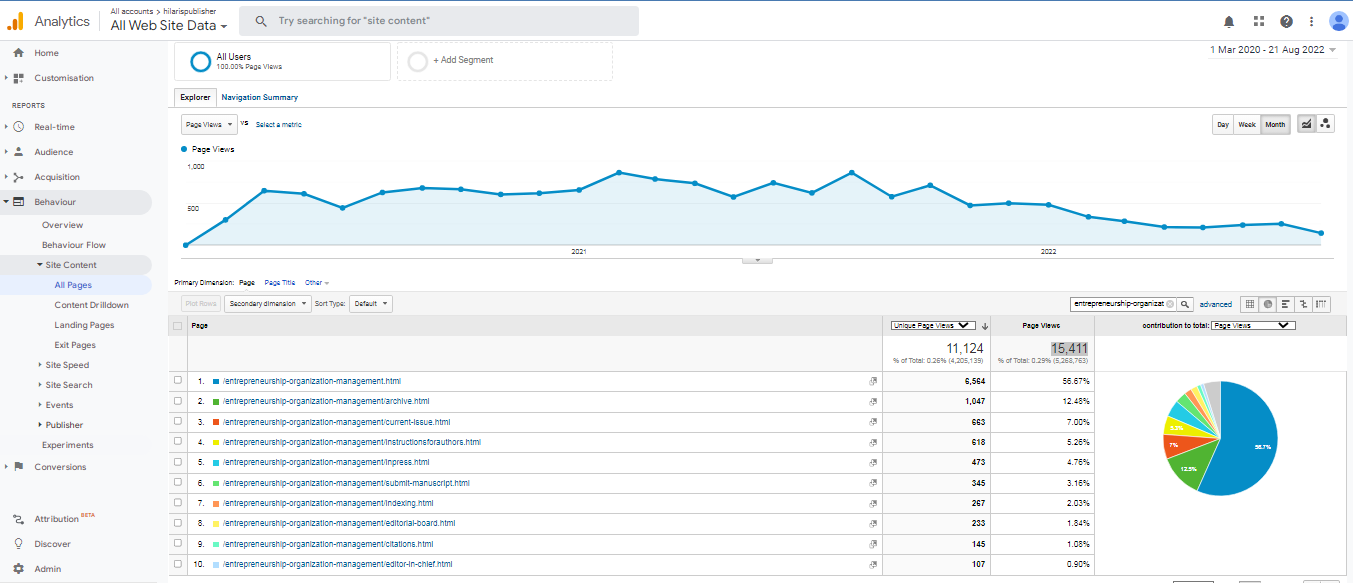Open the notifications bell
This screenshot has width=1353, height=583.
point(1229,21)
